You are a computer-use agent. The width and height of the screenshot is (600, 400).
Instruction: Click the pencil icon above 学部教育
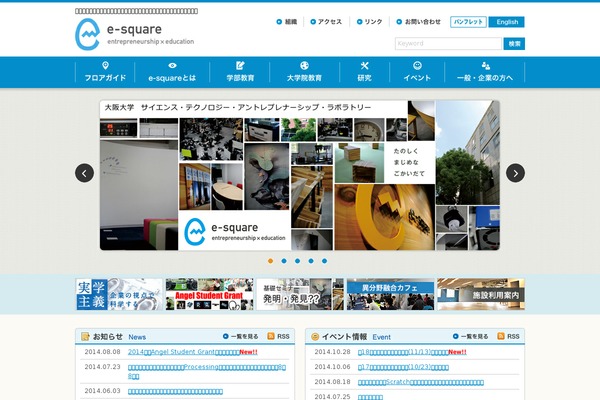coord(240,65)
